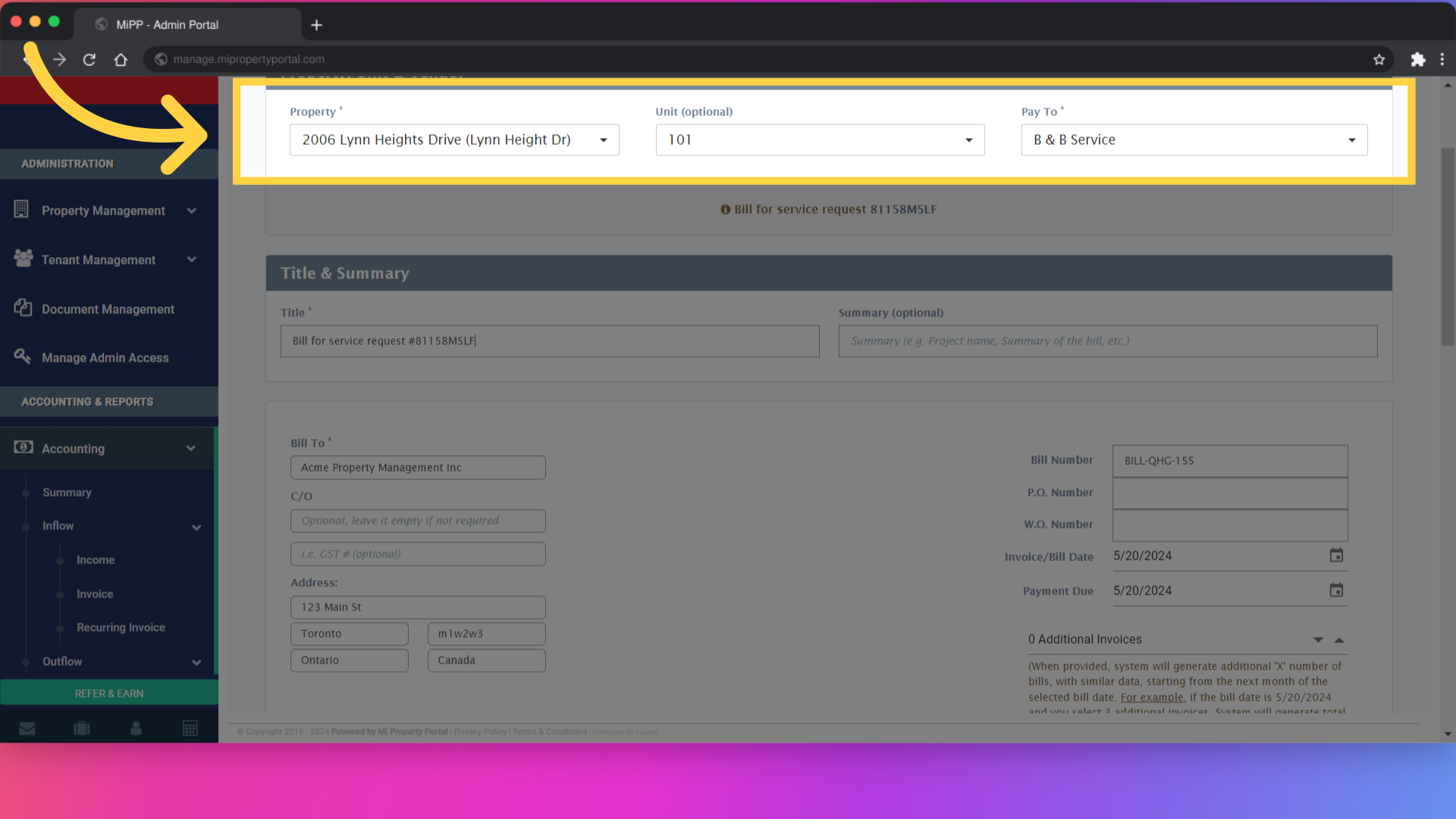Collapse the Inflow submenu
Image resolution: width=1456 pixels, height=819 pixels.
point(196,527)
